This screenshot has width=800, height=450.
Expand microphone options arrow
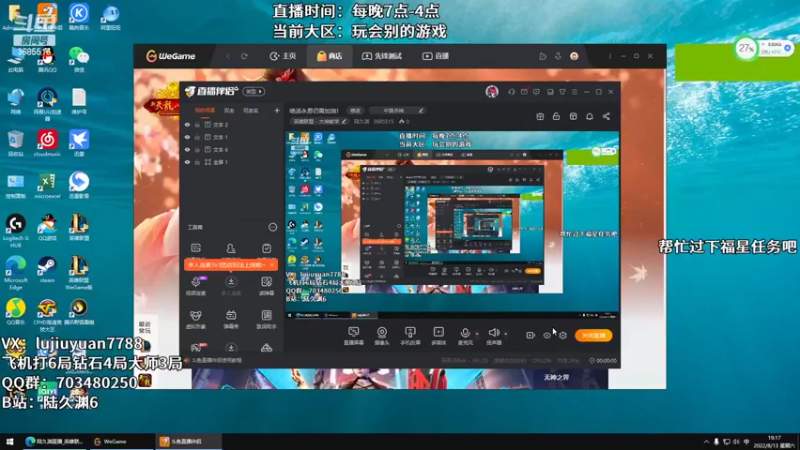pos(477,334)
